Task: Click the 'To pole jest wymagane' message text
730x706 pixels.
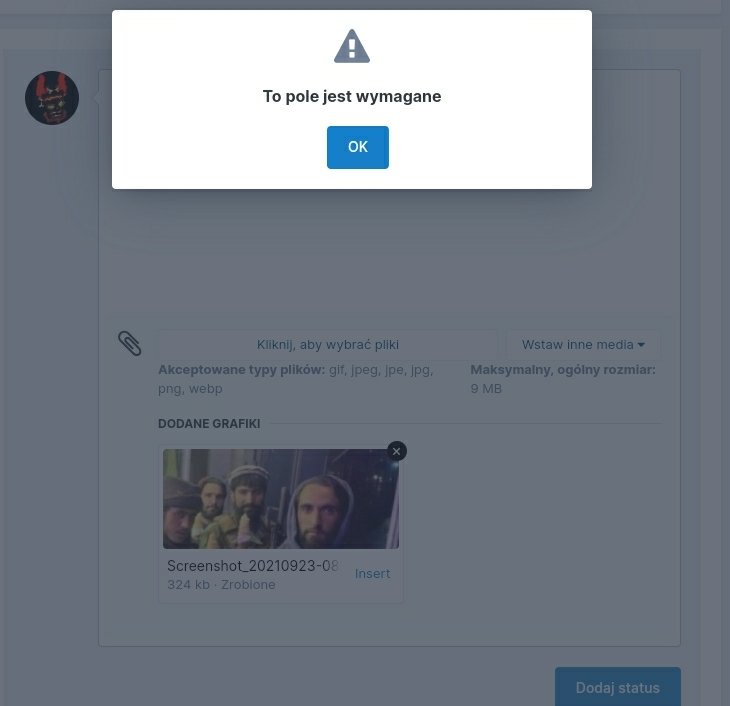Action: coord(352,96)
